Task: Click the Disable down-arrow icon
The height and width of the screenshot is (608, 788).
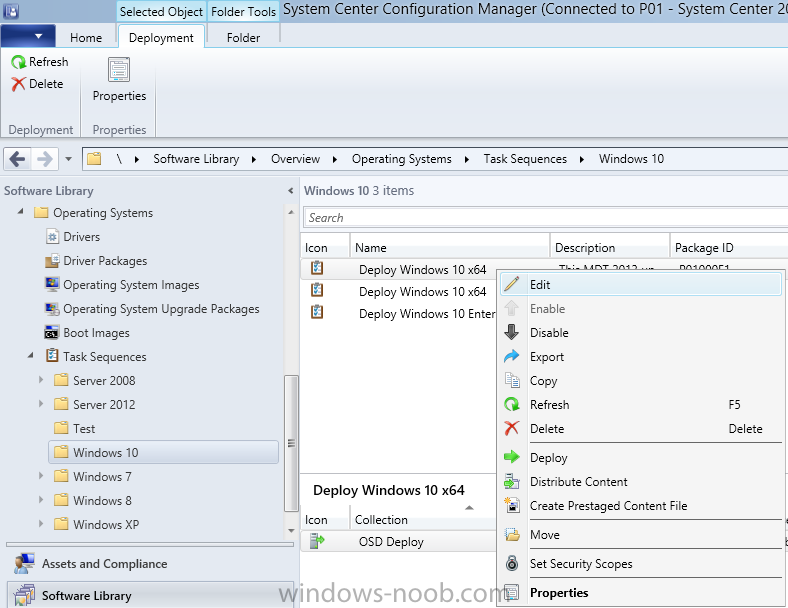Action: 512,332
